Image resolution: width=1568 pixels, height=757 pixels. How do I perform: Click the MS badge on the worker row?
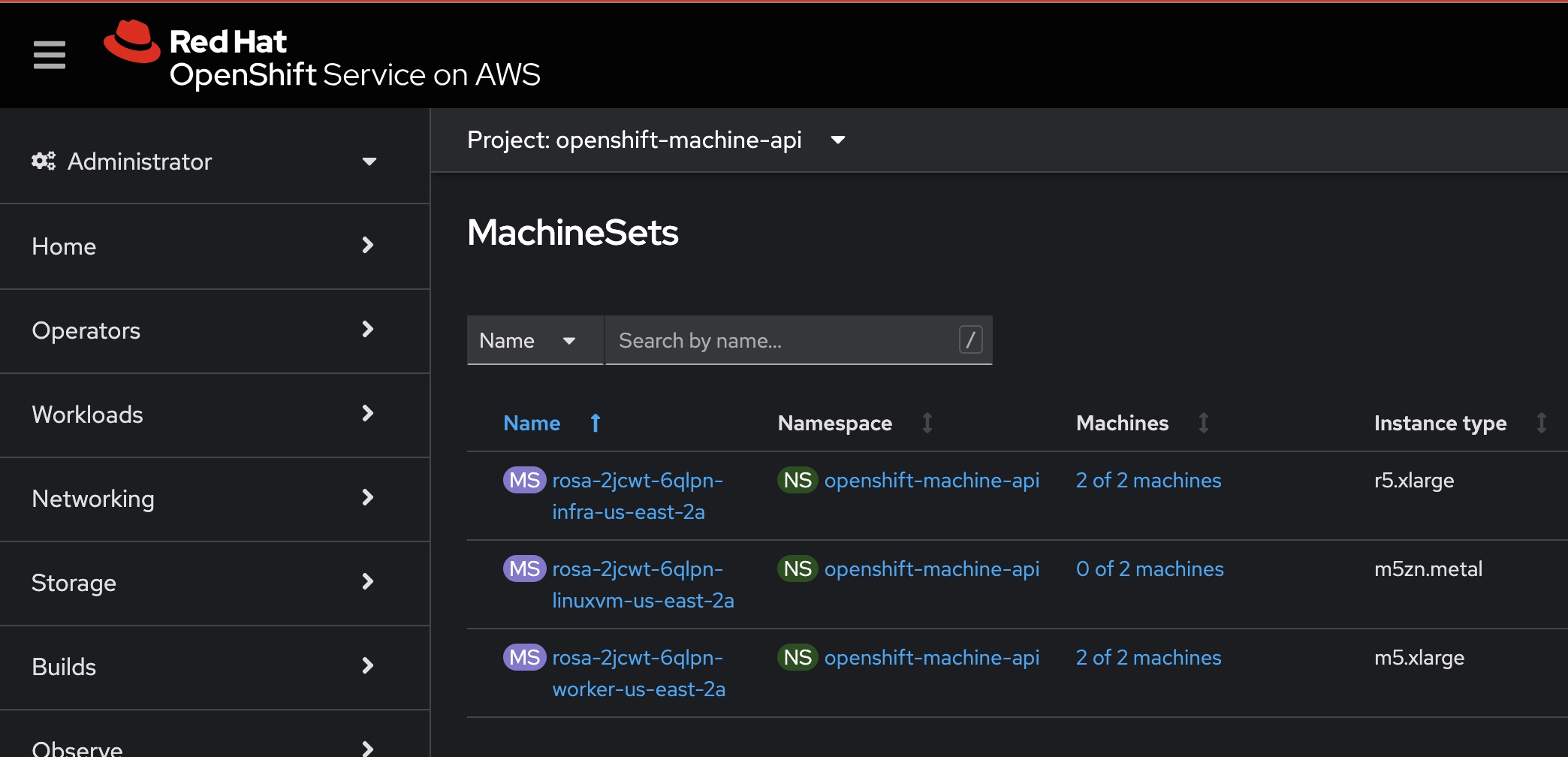pos(524,657)
